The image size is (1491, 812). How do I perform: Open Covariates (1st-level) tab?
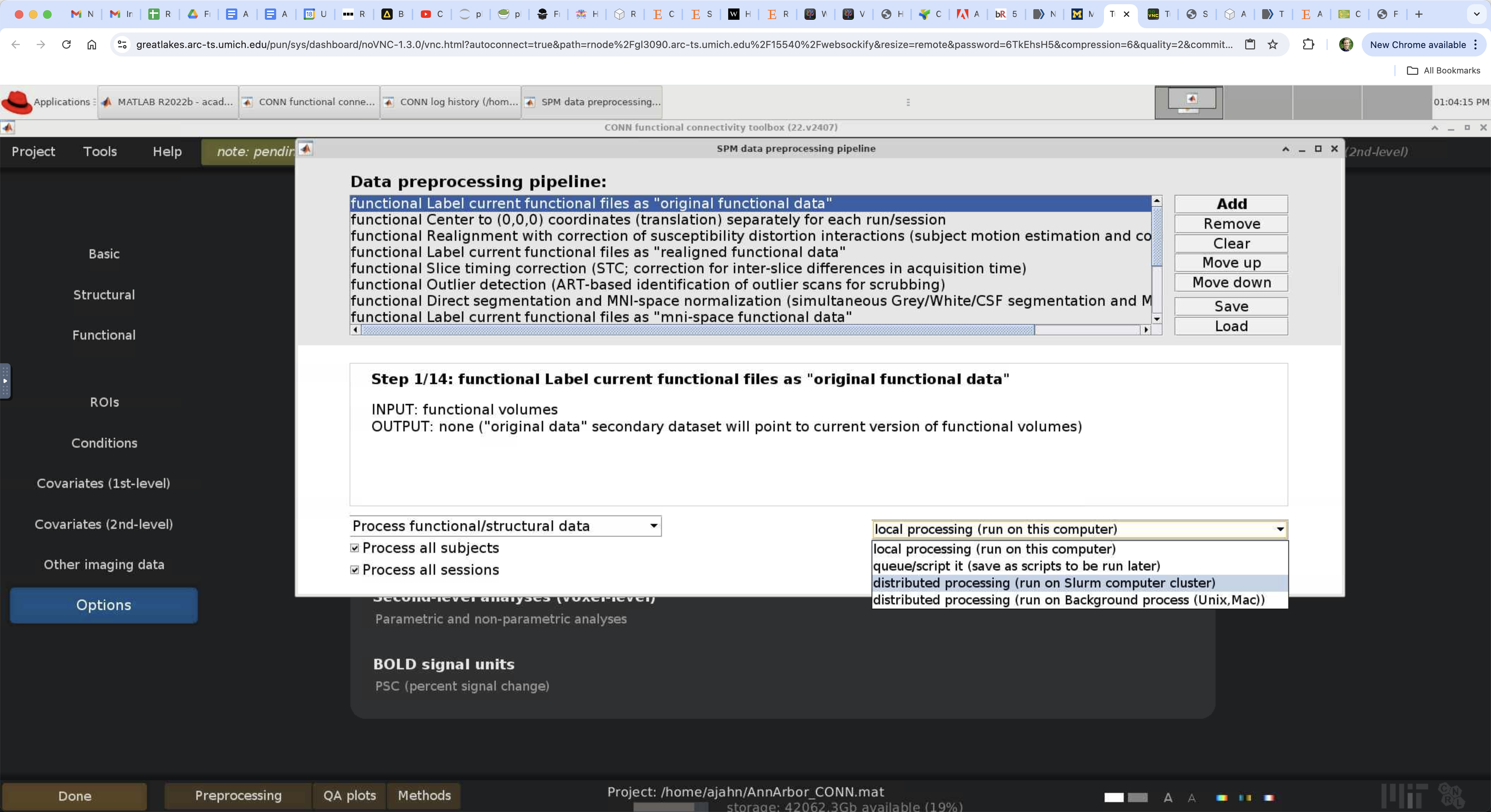[103, 483]
